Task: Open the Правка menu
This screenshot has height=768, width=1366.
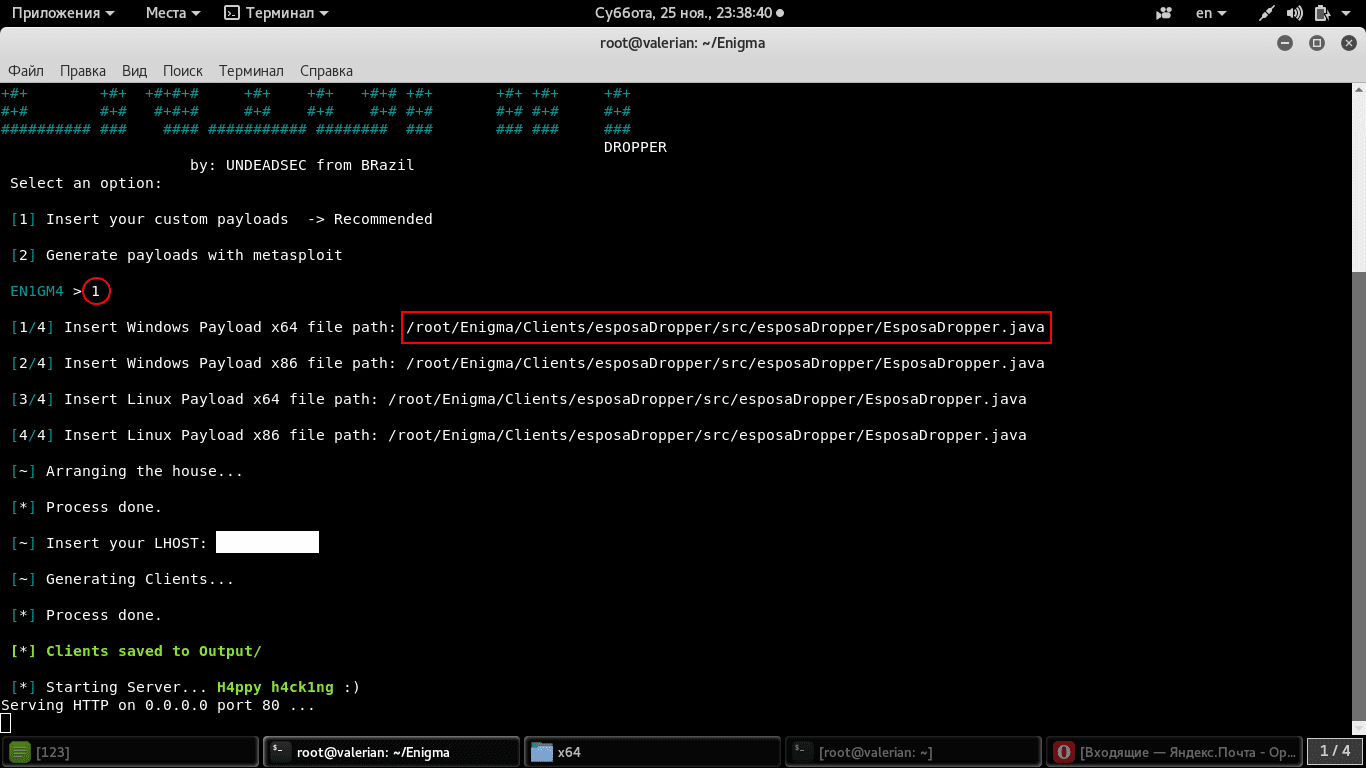Action: (83, 71)
